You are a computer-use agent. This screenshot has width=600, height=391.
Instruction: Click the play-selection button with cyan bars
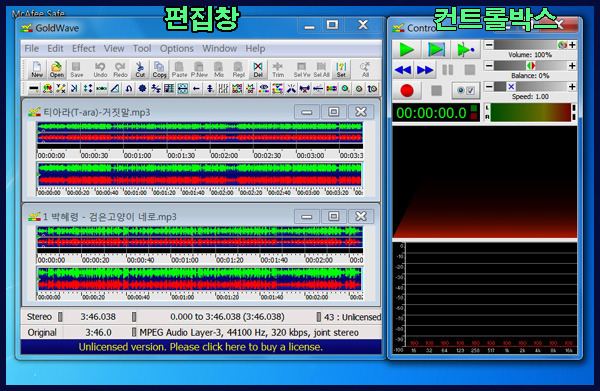click(x=436, y=49)
